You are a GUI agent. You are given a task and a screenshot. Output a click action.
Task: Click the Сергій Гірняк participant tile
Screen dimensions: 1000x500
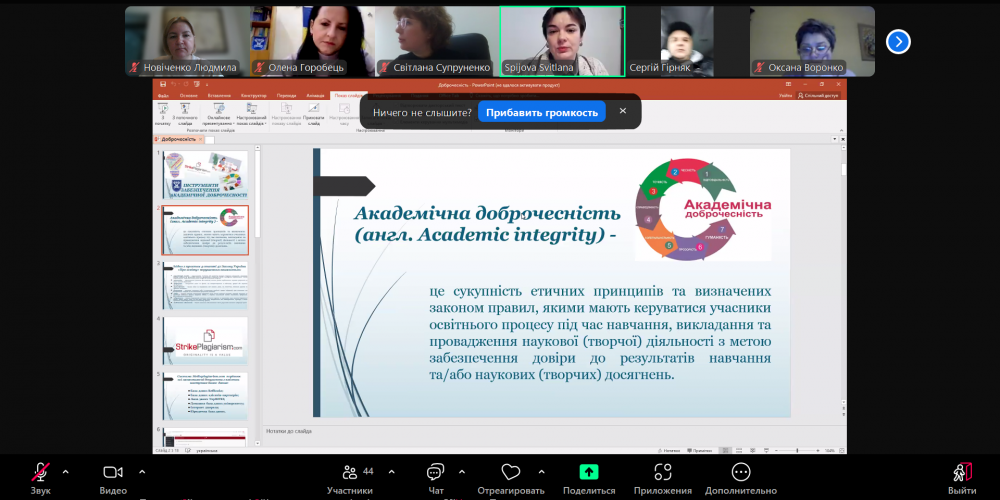pyautogui.click(x=687, y=41)
